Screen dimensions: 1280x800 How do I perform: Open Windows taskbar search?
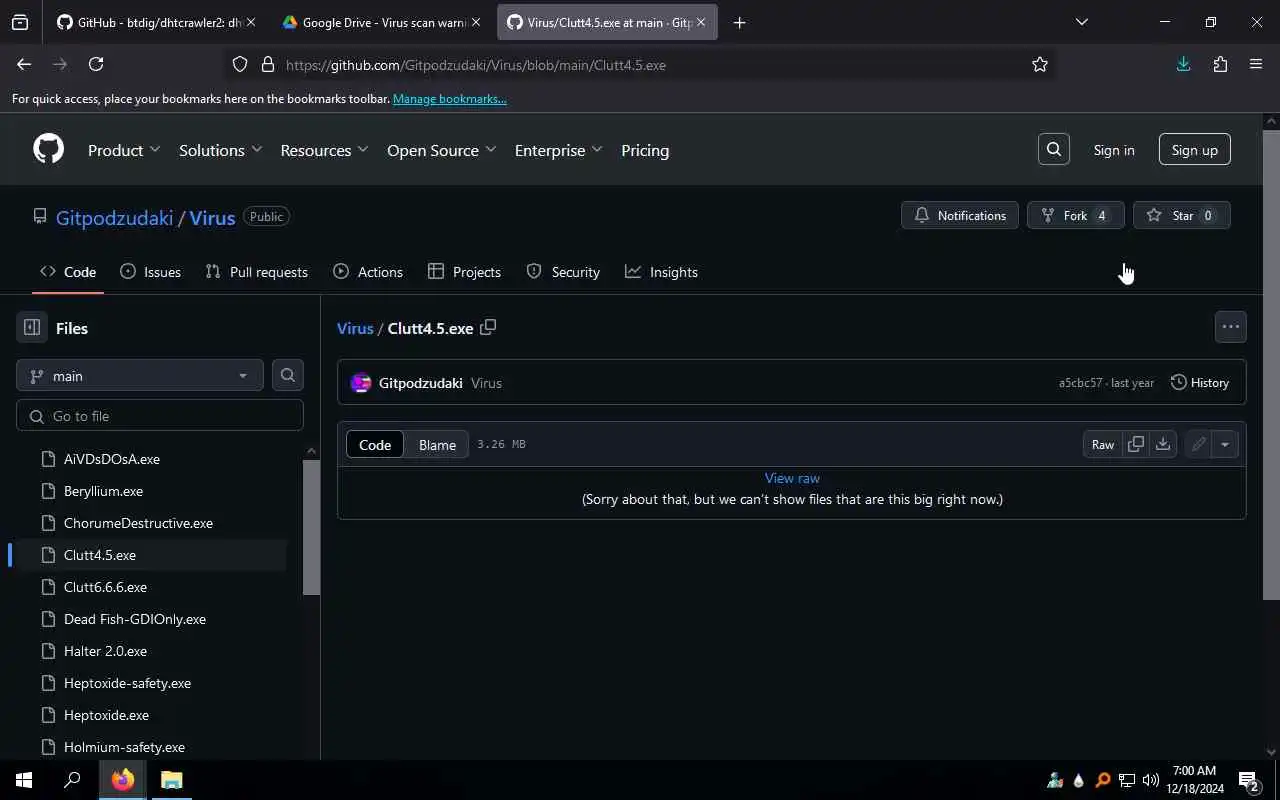[x=72, y=780]
